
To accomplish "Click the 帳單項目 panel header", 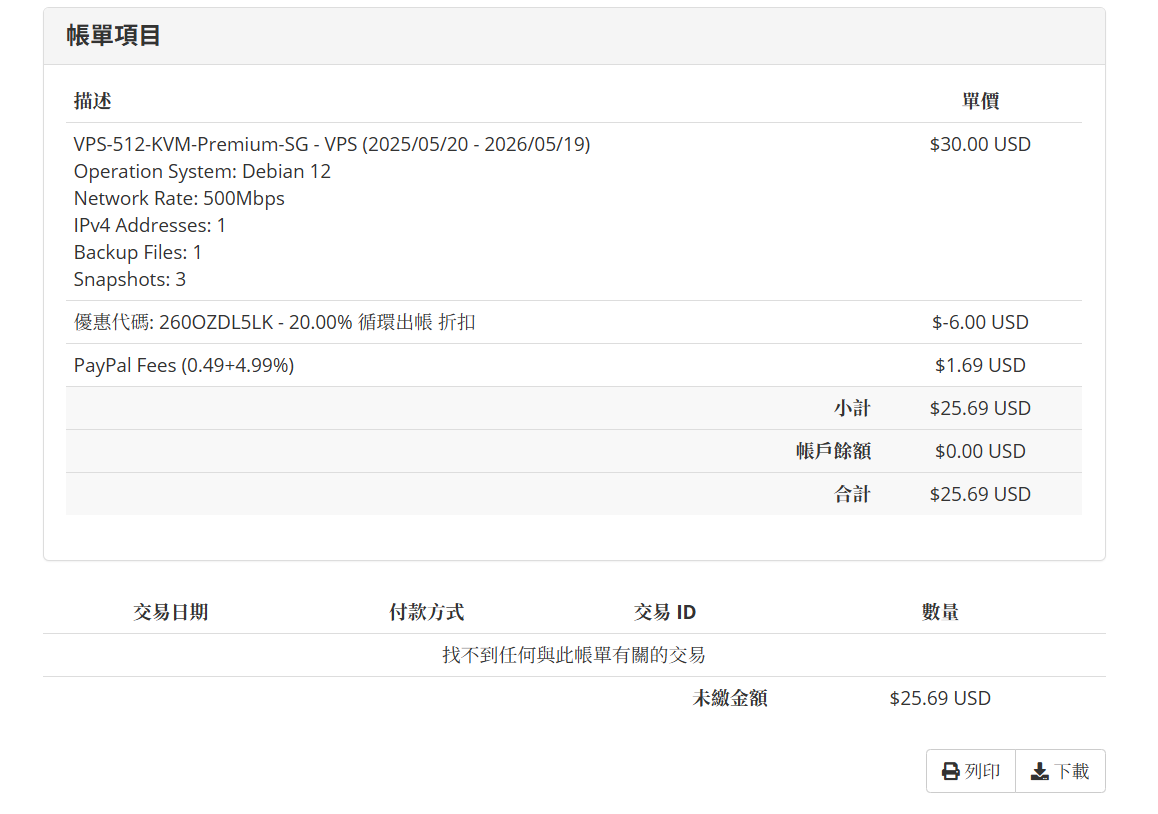I will coord(112,35).
